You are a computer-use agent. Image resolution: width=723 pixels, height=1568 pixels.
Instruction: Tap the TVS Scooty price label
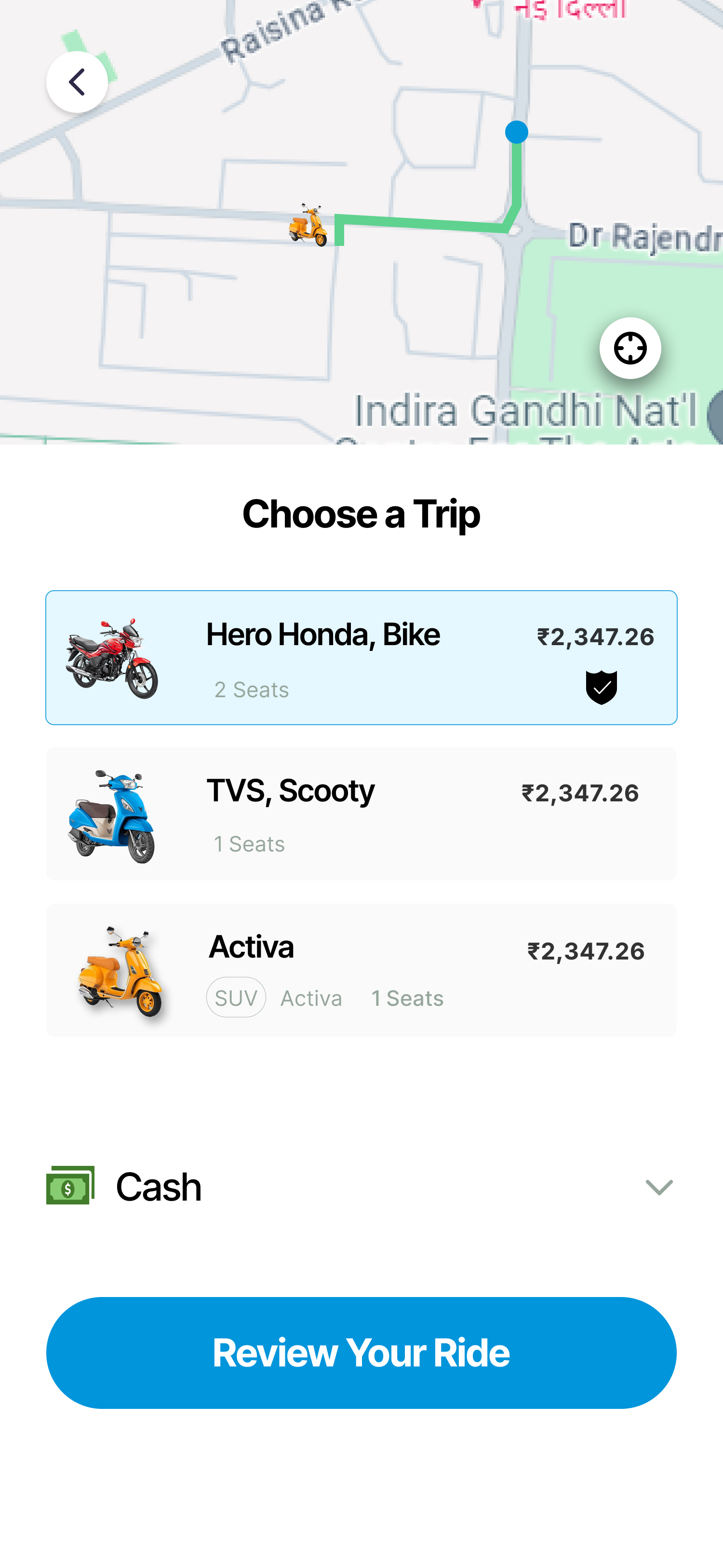tap(580, 793)
